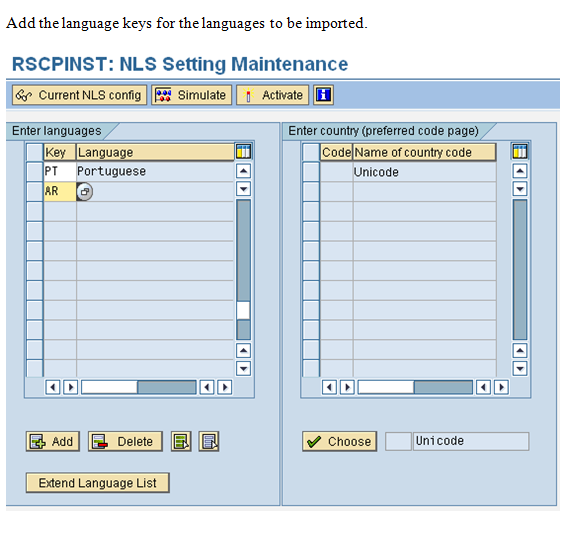Open country table column settings icon

click(520, 152)
